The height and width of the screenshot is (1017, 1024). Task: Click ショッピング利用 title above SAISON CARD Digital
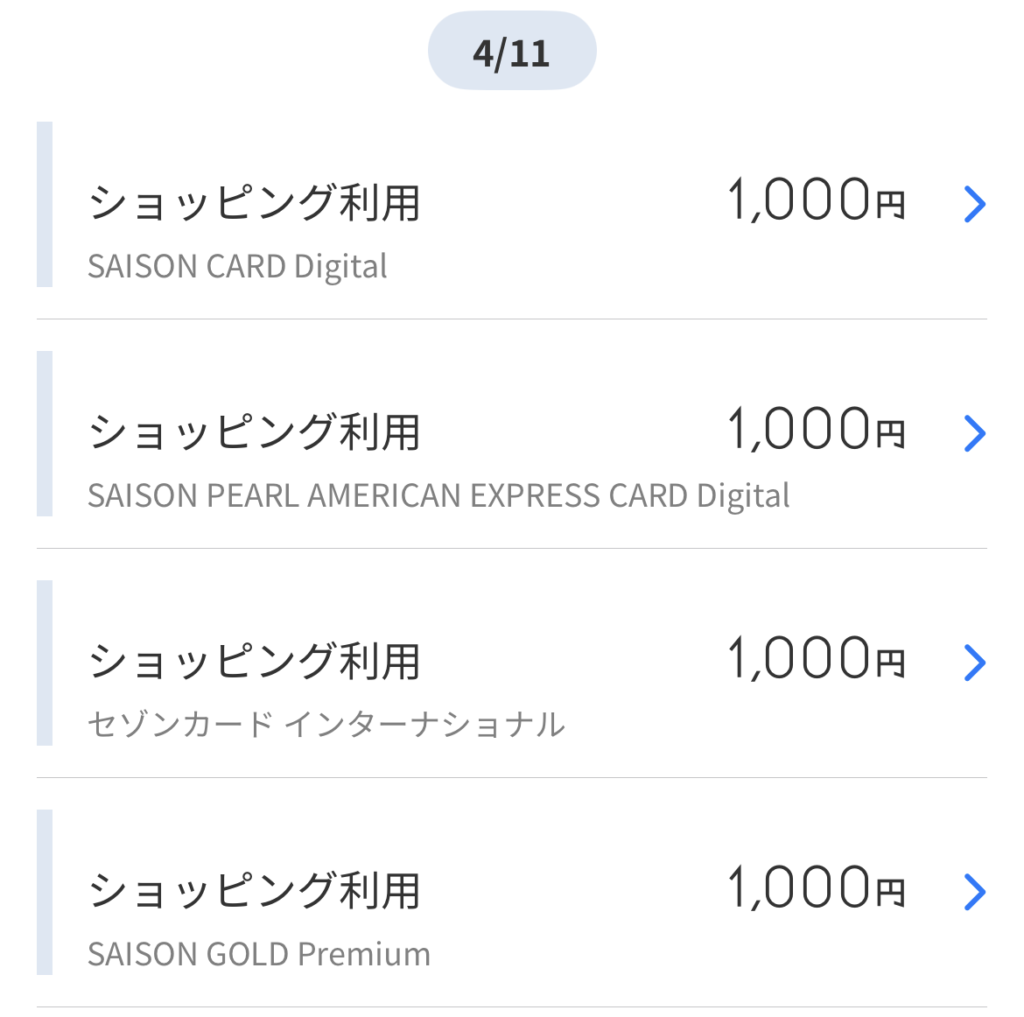pyautogui.click(x=254, y=203)
